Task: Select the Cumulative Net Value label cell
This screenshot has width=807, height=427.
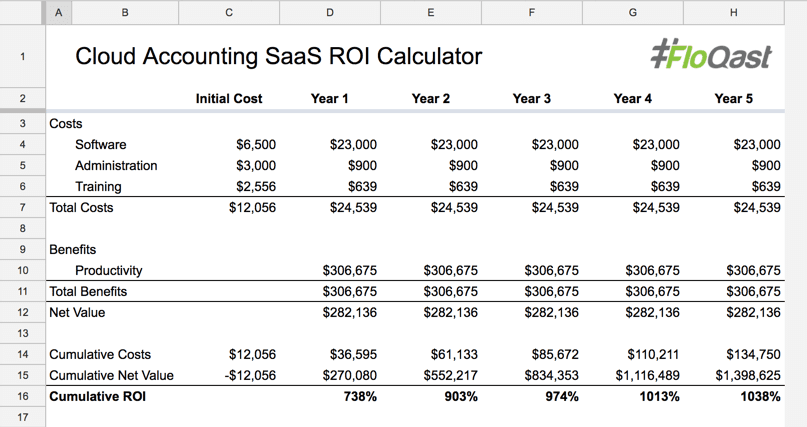Action: point(111,376)
